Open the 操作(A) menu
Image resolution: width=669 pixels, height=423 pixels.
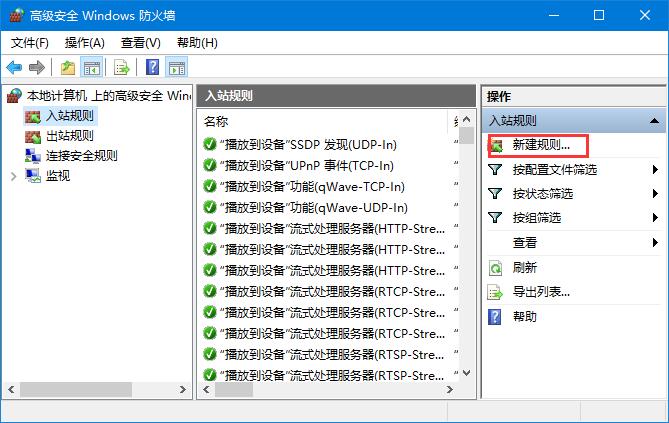(84, 43)
